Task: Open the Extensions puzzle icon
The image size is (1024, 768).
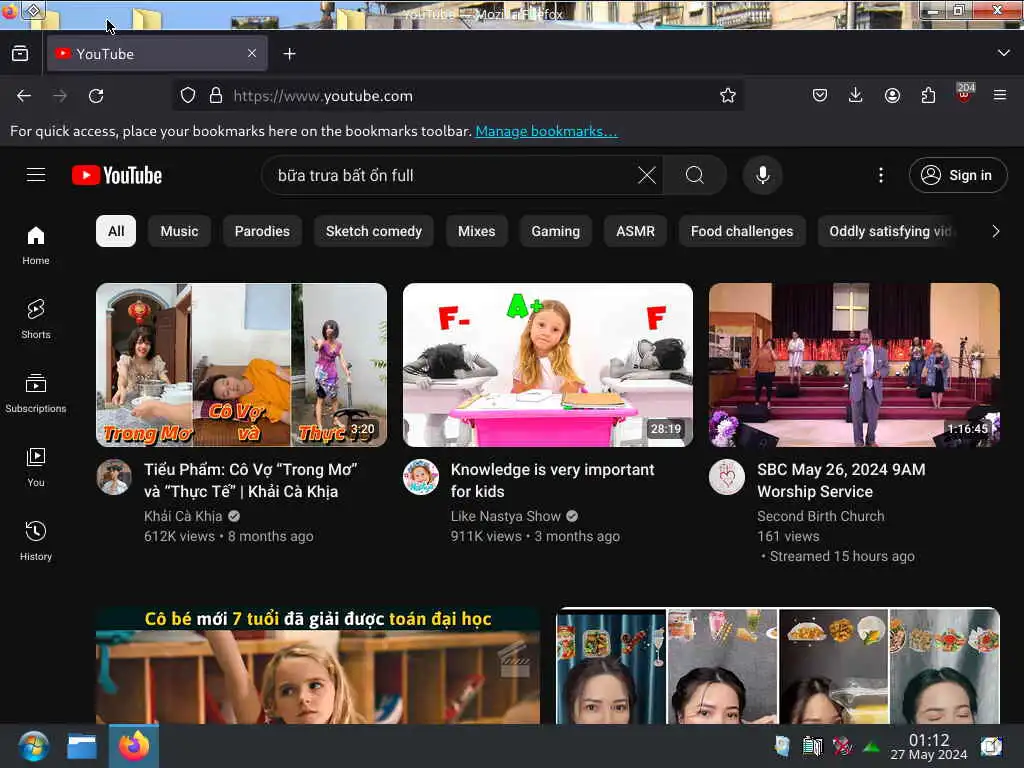Action: (928, 96)
